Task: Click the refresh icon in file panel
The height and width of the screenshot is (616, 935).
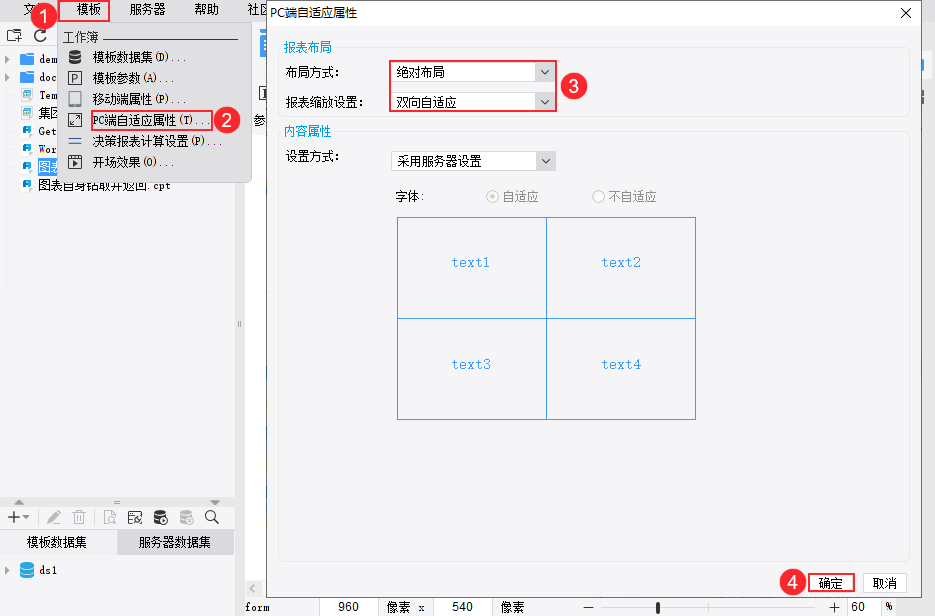Action: point(40,35)
